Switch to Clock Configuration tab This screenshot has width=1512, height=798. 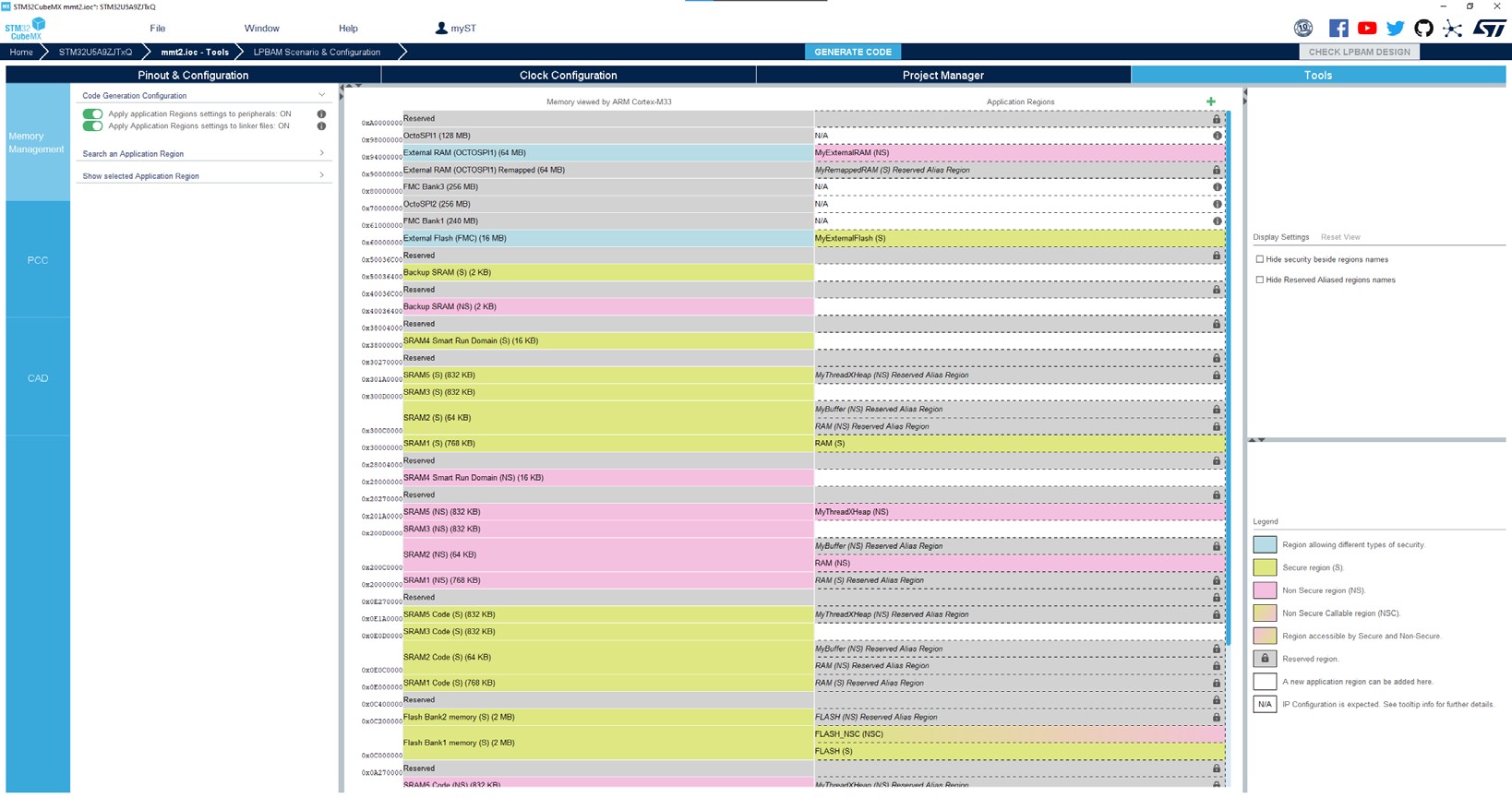(568, 76)
